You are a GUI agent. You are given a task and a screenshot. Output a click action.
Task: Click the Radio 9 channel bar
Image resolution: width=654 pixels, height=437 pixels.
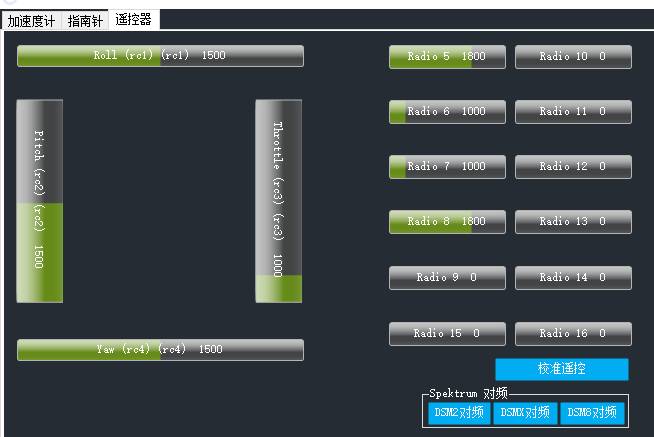[x=446, y=278]
